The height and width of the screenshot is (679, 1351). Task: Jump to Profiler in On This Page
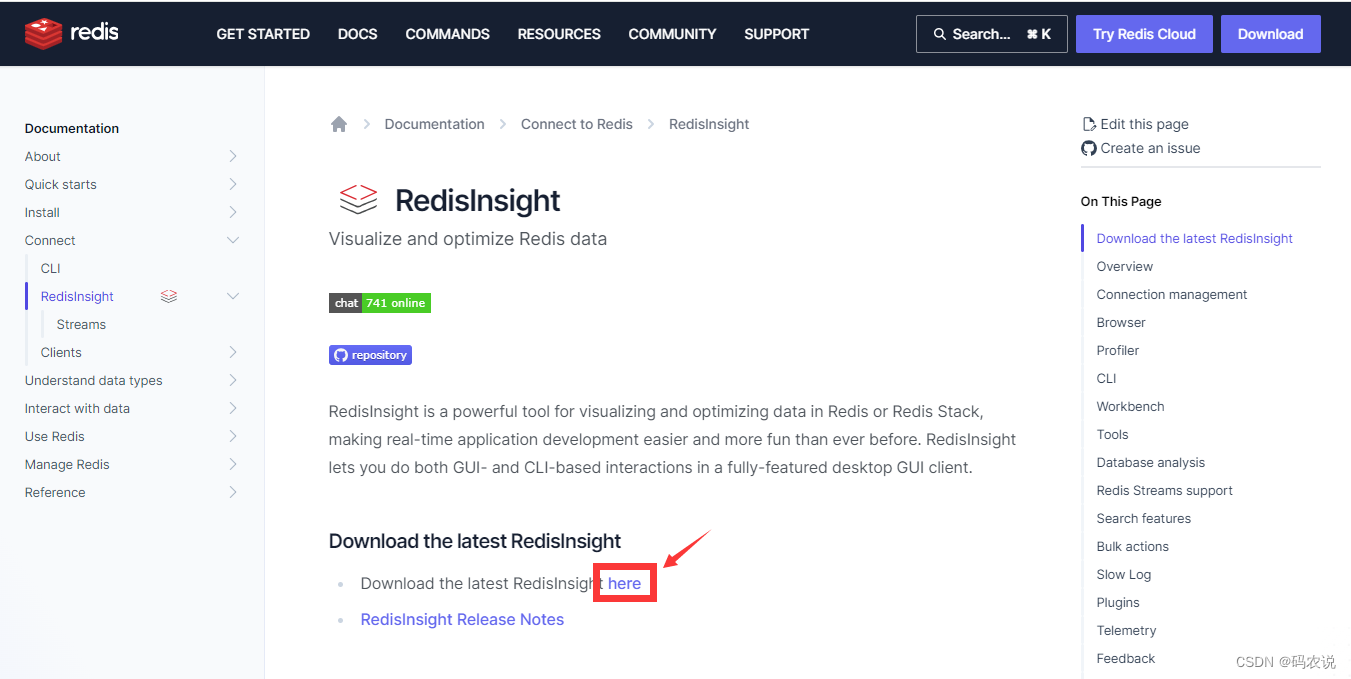pyautogui.click(x=1118, y=350)
